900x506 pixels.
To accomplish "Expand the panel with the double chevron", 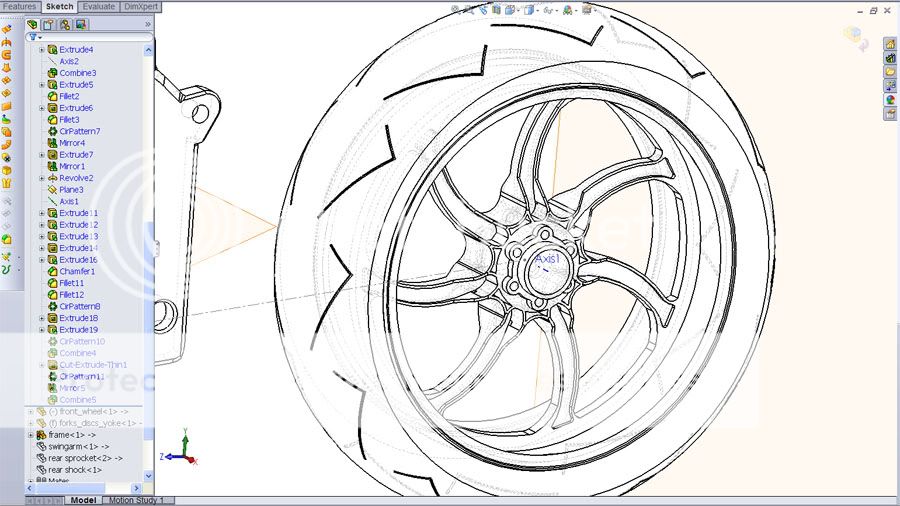I will tap(148, 24).
